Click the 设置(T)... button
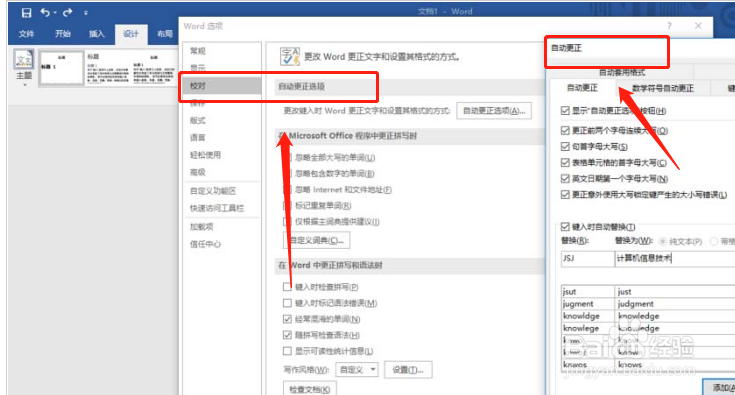The width and height of the screenshot is (735, 395). click(x=408, y=370)
